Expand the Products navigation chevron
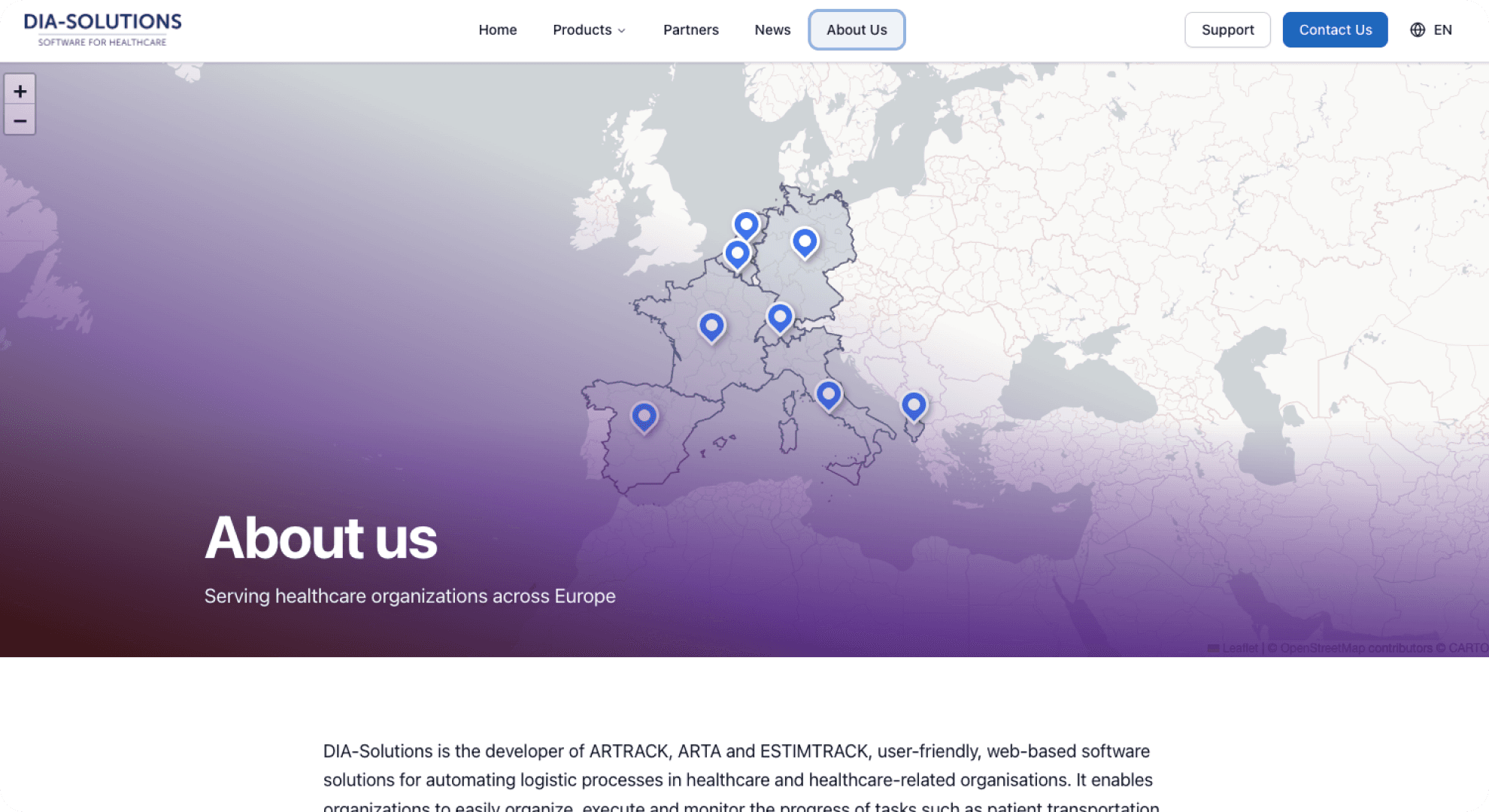Viewport: 1489px width, 812px height. tap(622, 31)
